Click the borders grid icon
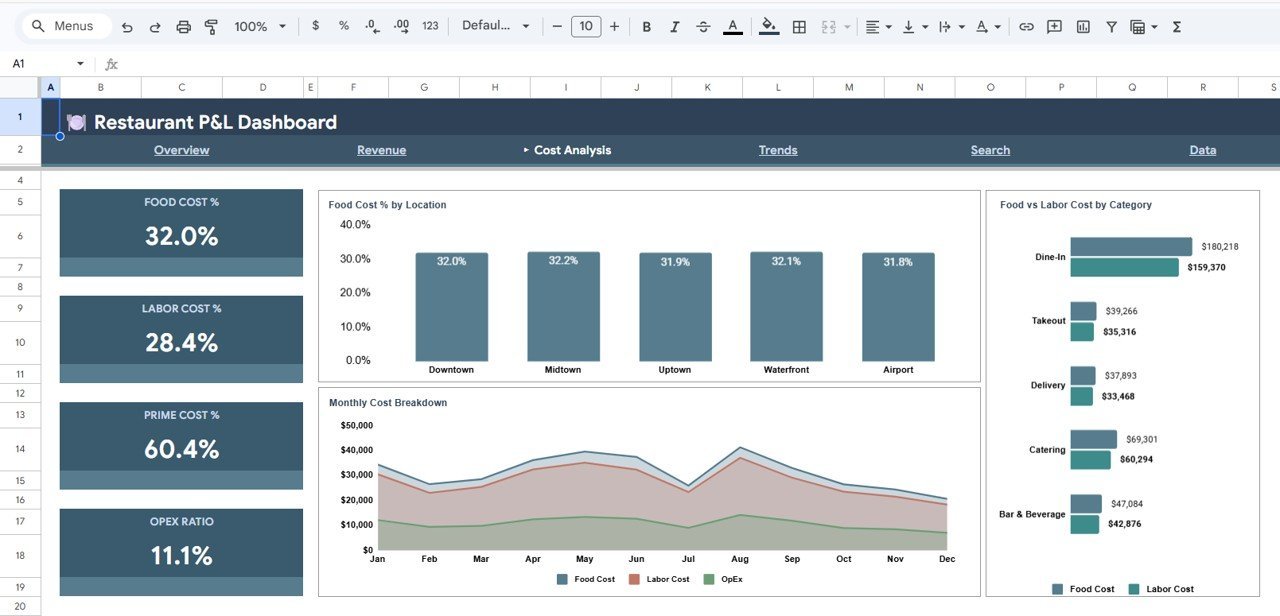 (x=799, y=27)
